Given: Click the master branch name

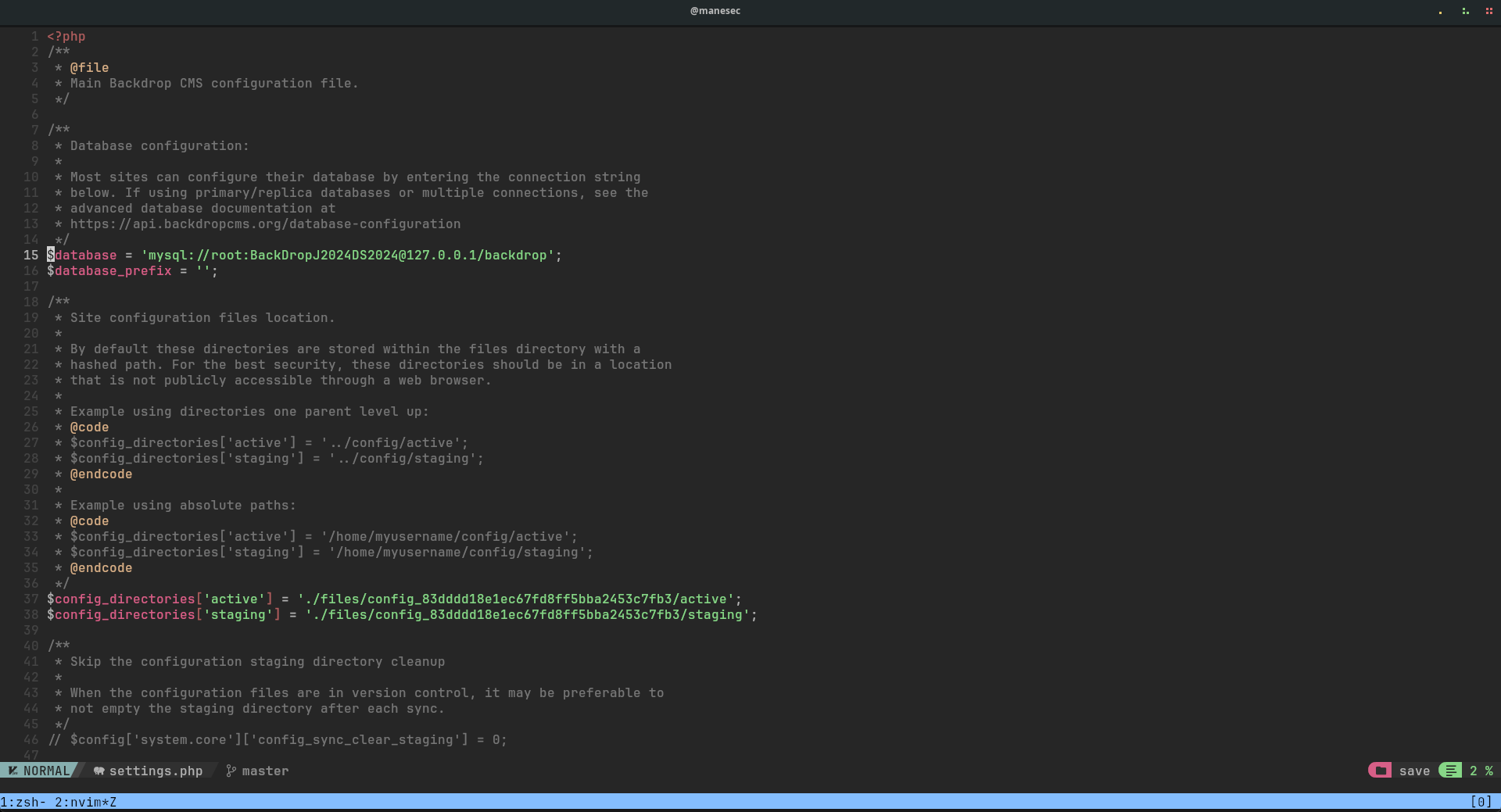Looking at the screenshot, I should tap(266, 771).
